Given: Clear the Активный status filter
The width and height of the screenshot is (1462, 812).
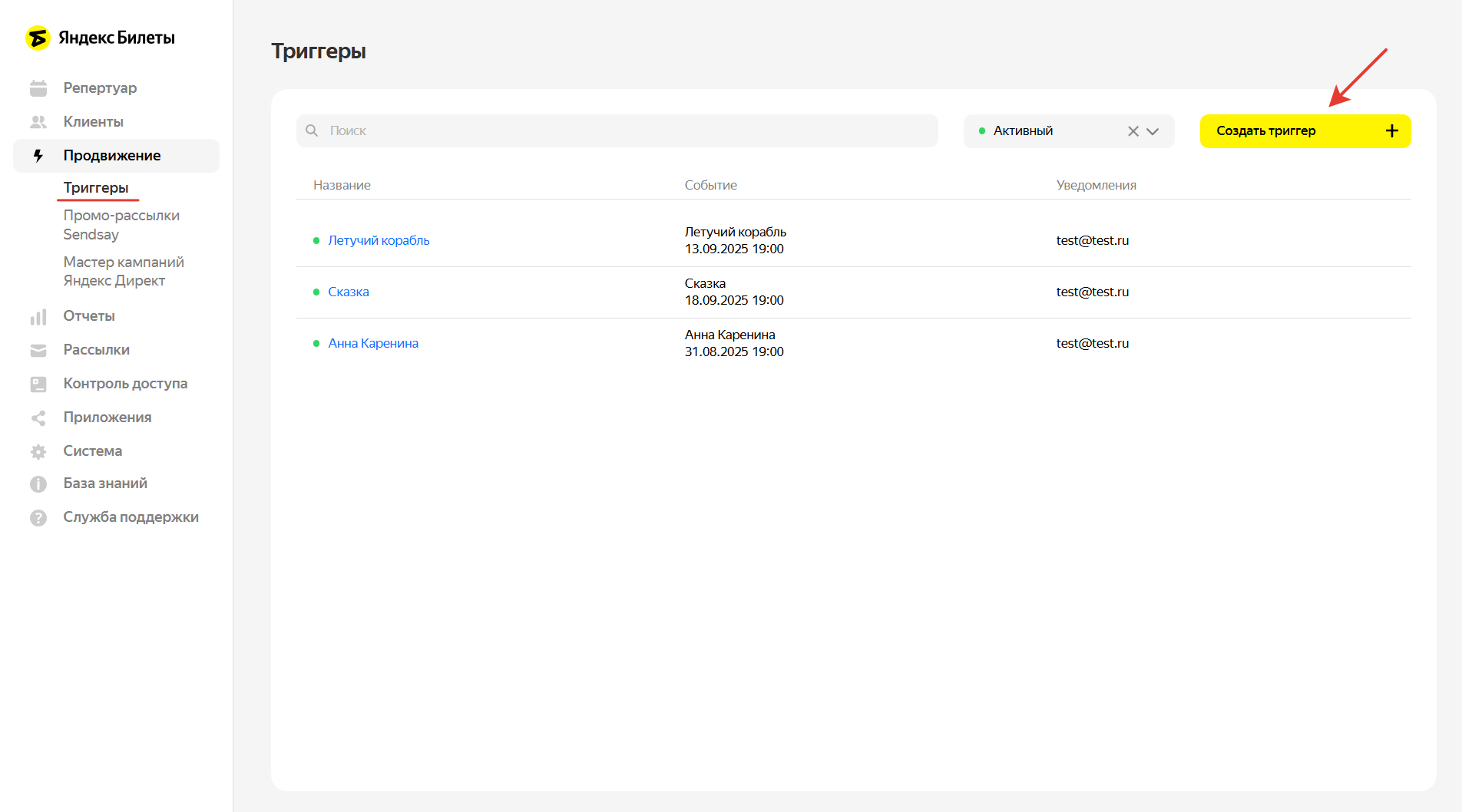Looking at the screenshot, I should (x=1133, y=131).
